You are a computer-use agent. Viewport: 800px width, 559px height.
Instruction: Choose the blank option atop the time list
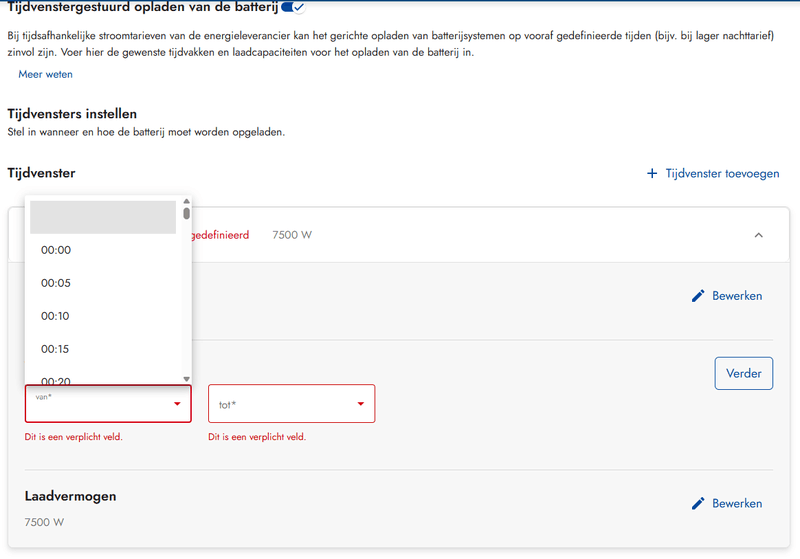point(102,217)
